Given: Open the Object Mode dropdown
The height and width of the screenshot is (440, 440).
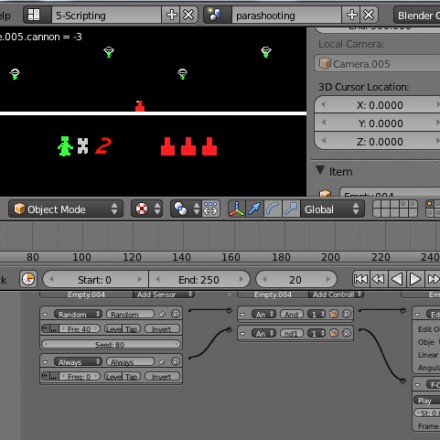Looking at the screenshot, I should [66, 209].
